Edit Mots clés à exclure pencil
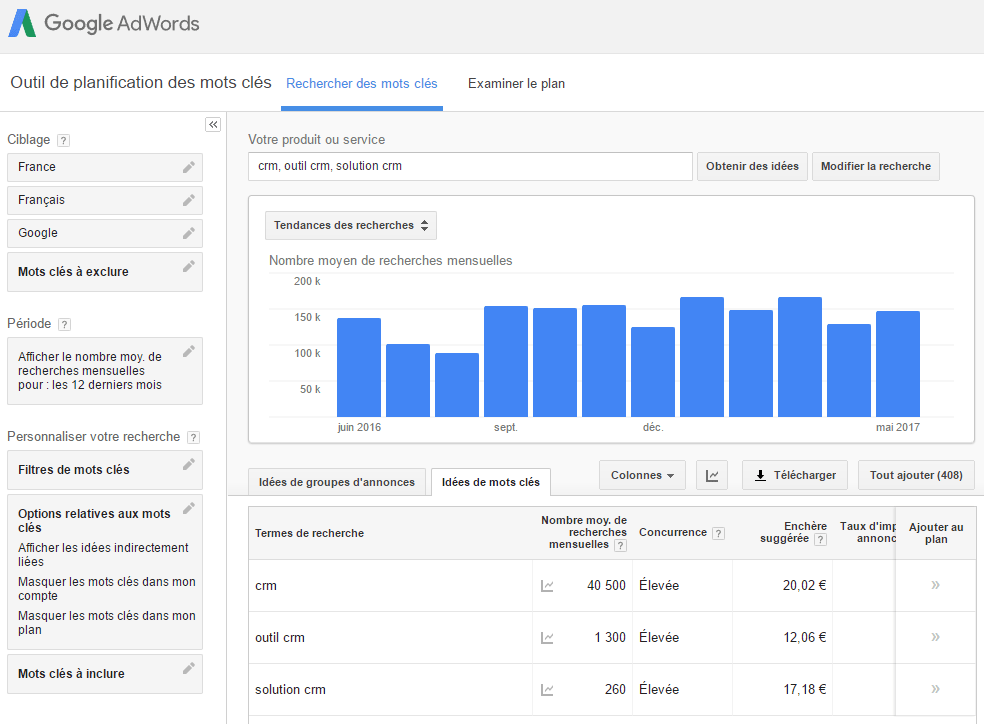 (x=188, y=267)
